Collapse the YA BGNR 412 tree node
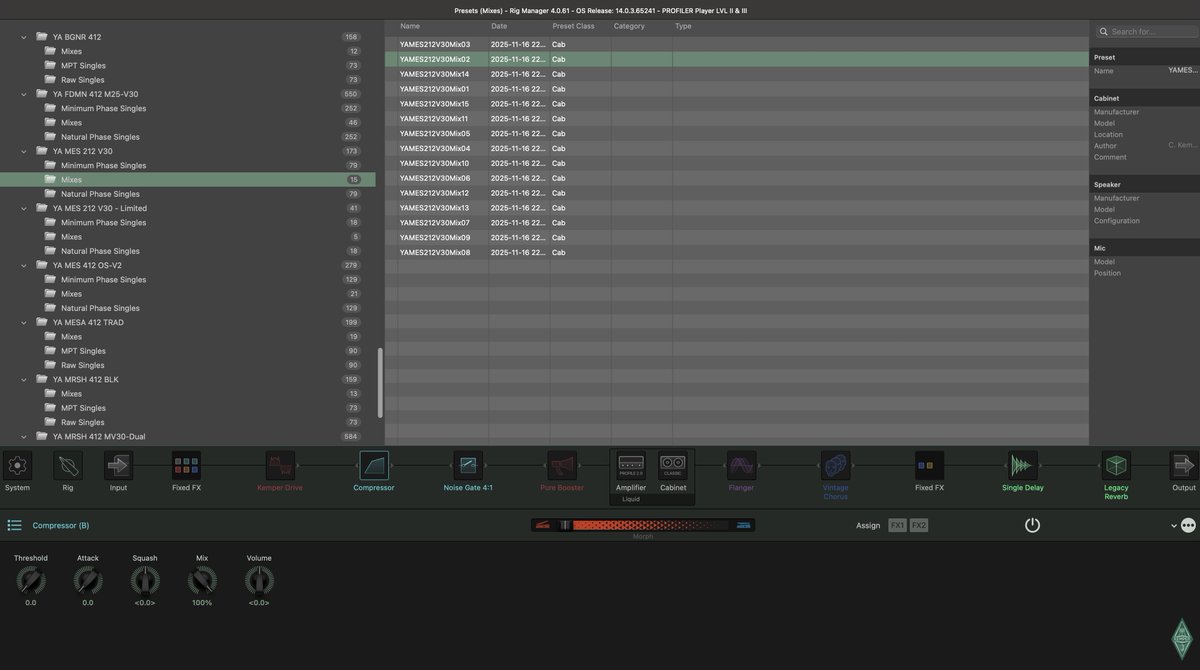The width and height of the screenshot is (1200, 670). [x=24, y=37]
